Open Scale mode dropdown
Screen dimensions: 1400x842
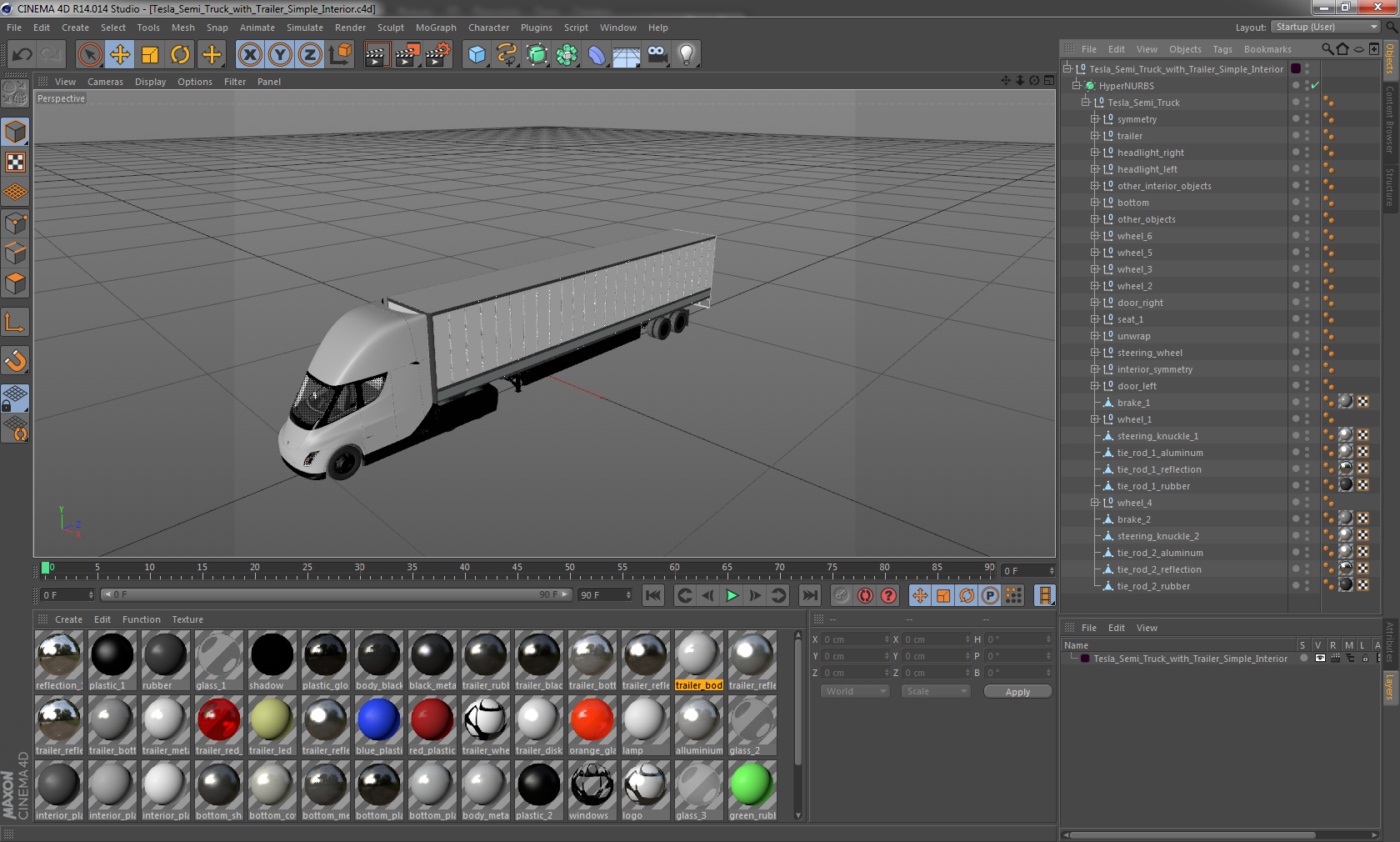[x=936, y=691]
